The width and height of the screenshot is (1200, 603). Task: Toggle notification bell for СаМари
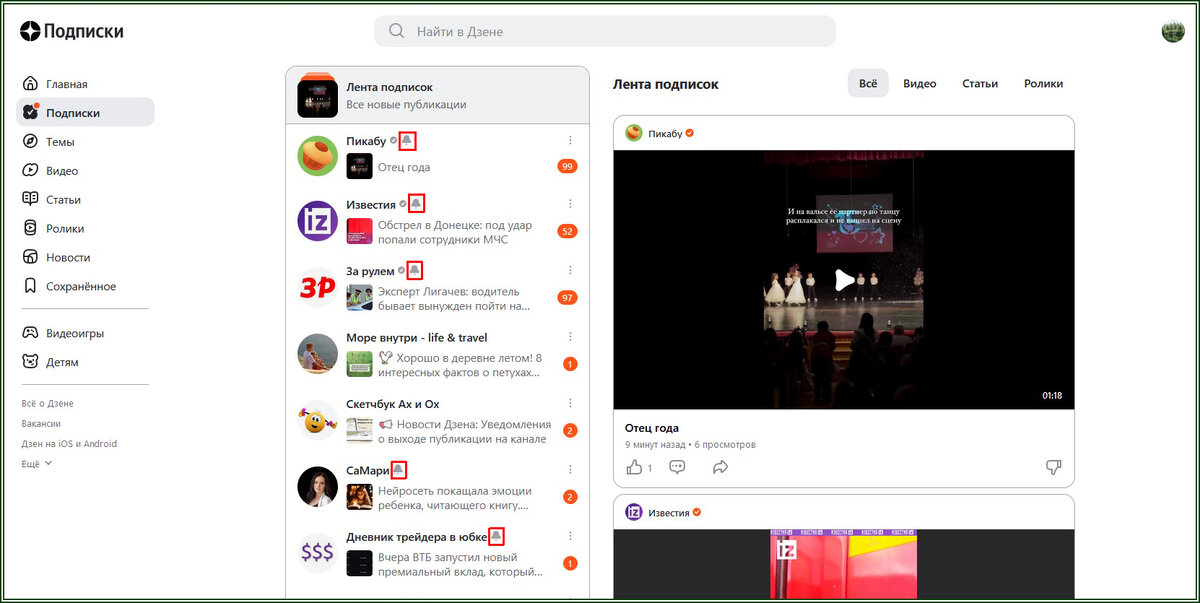click(399, 470)
